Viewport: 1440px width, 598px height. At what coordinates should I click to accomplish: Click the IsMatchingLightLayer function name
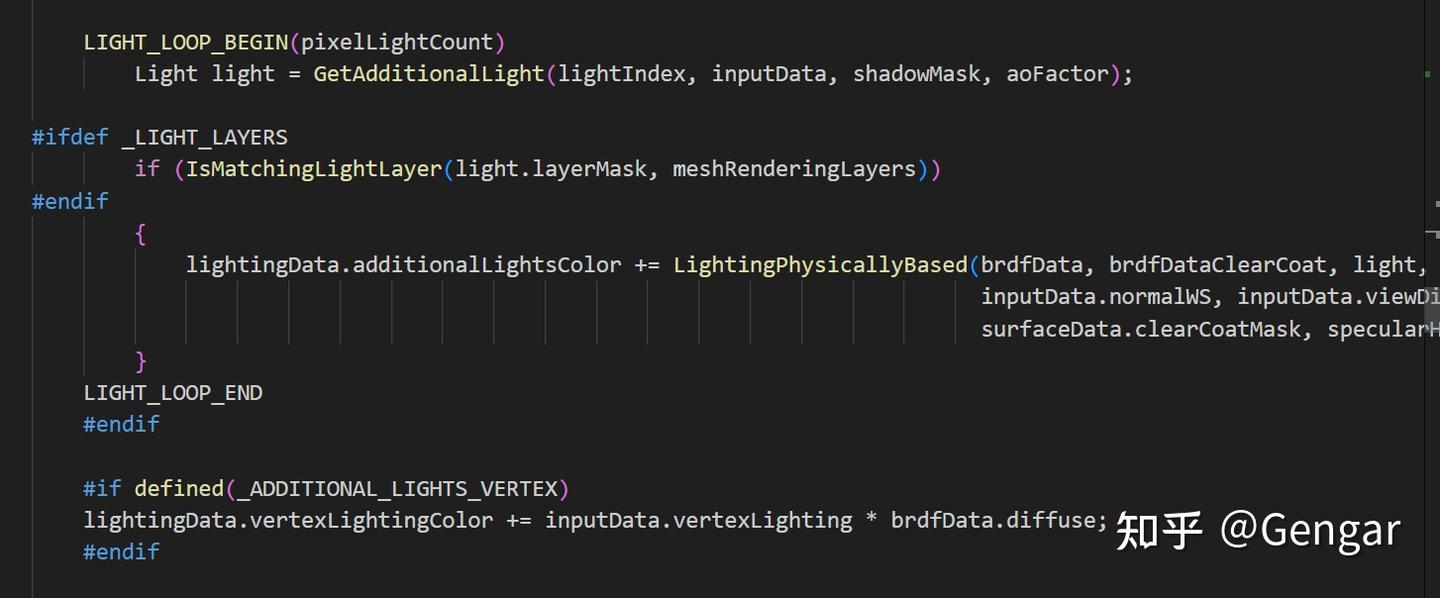click(314, 169)
